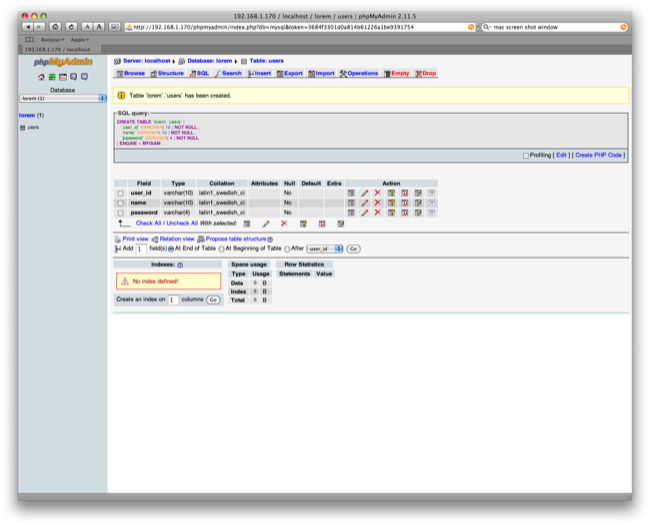Select the 'After' radio button

point(287,249)
